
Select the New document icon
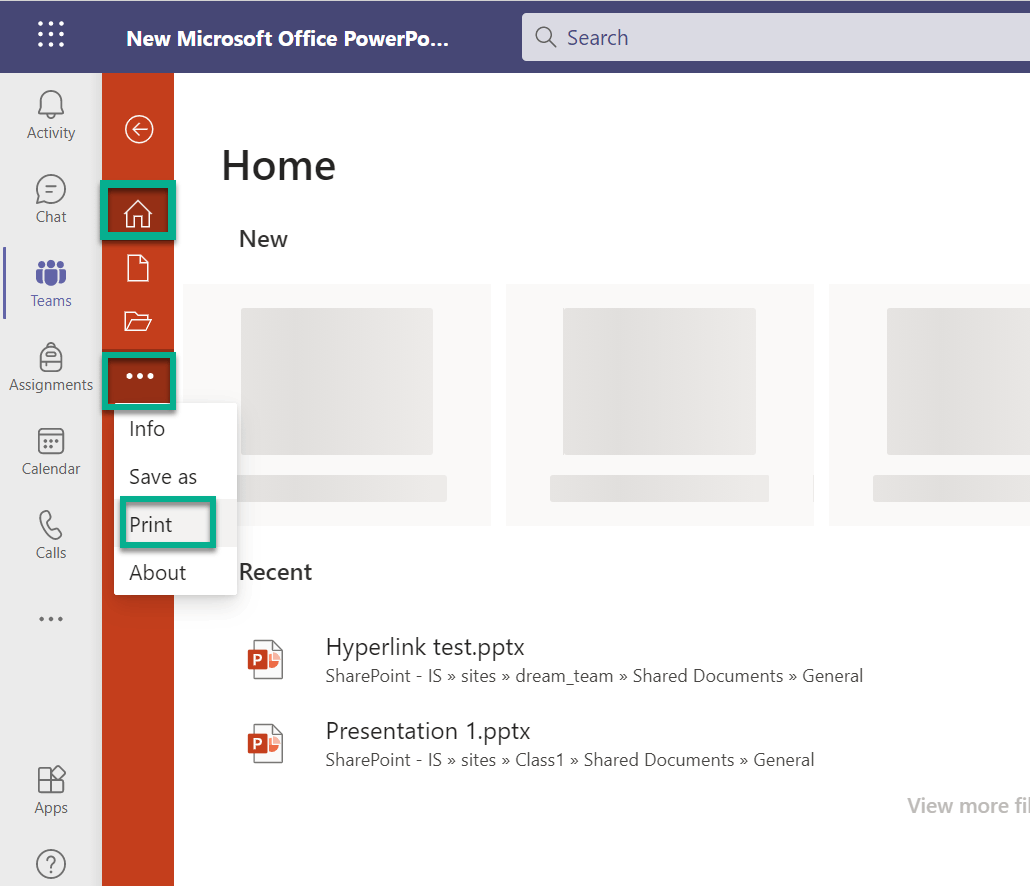point(138,269)
